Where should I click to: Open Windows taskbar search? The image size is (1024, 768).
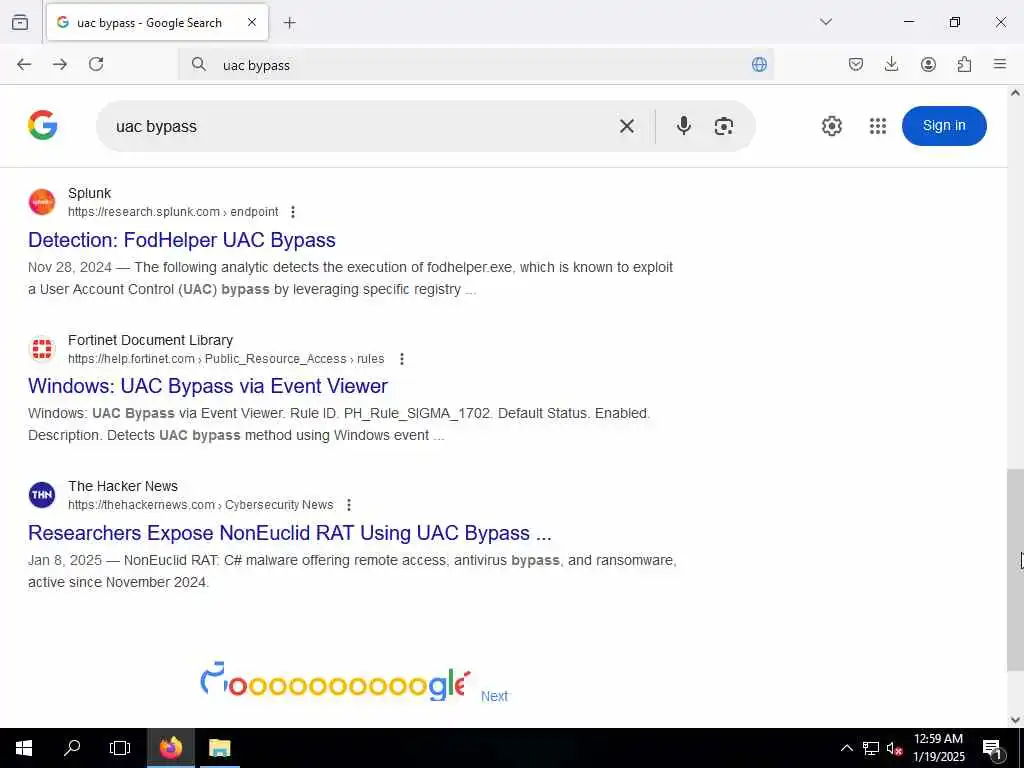(x=72, y=748)
